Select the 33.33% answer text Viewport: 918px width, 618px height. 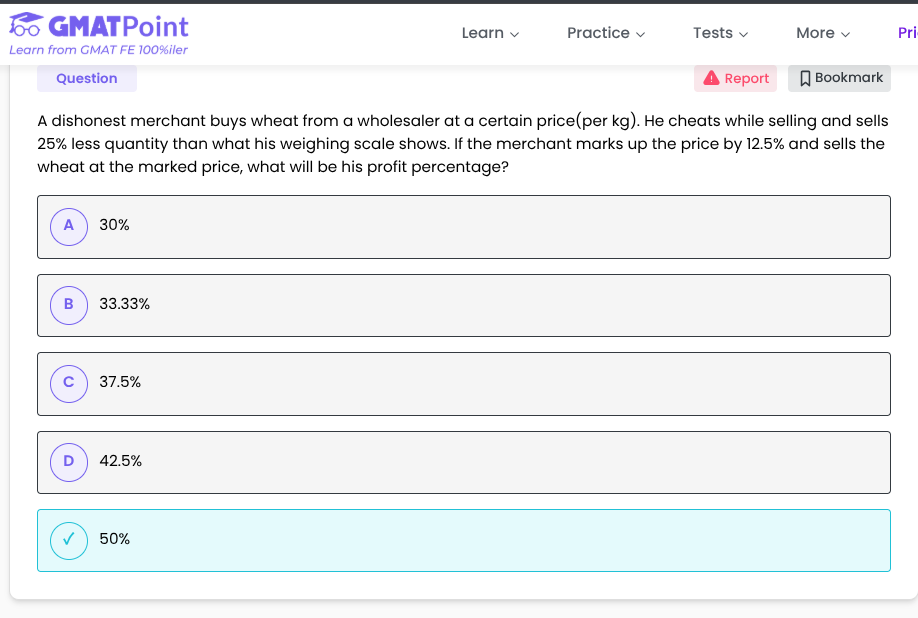pos(125,304)
